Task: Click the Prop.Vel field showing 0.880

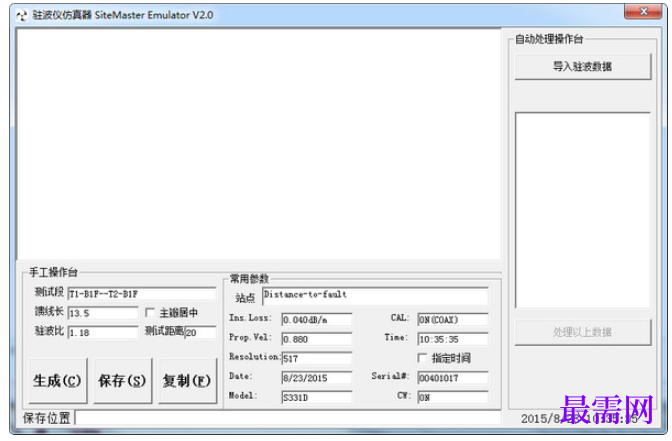Action: pos(317,339)
